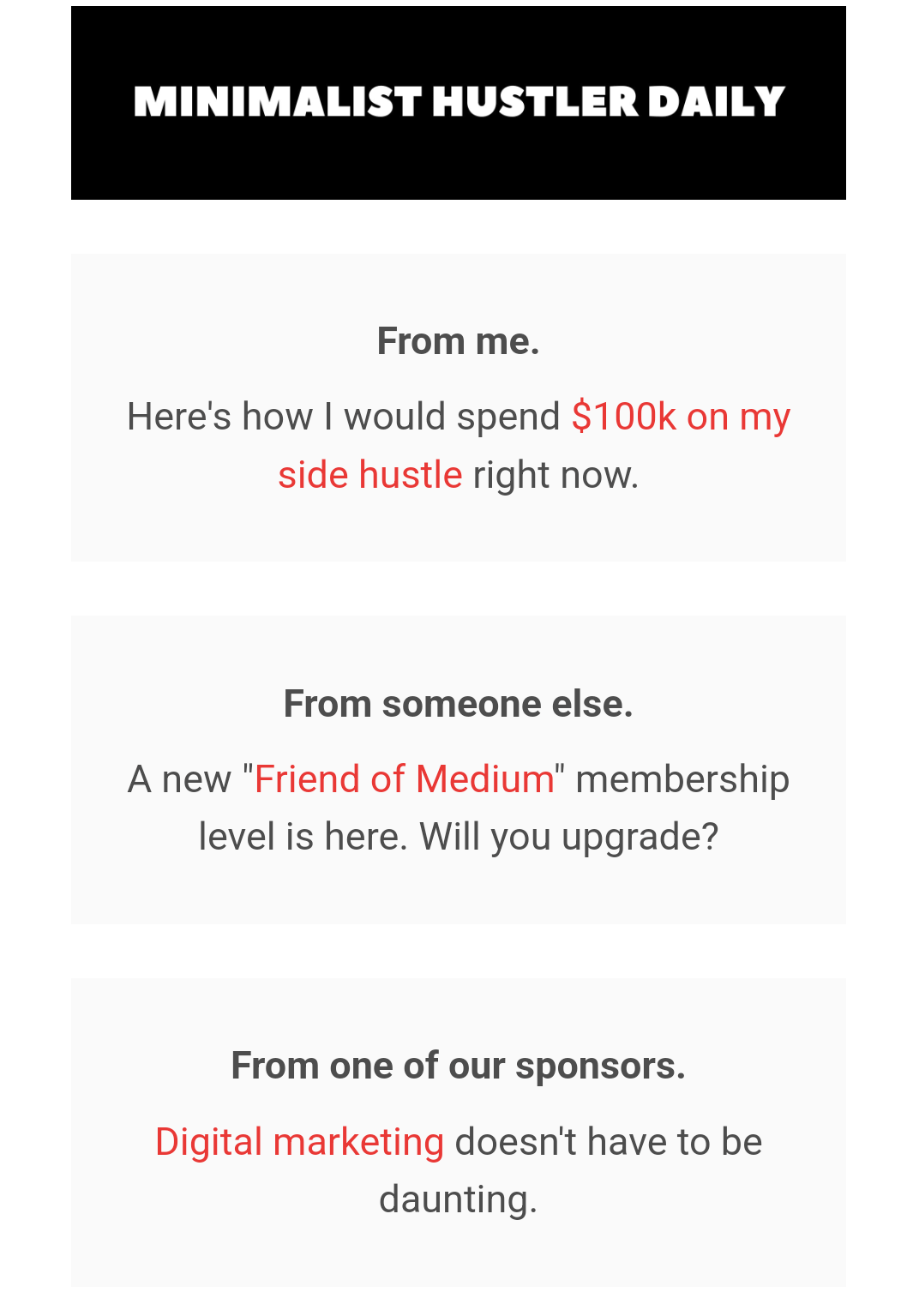
Task: Click the "A new" text before Friend of Medium
Action: [179, 779]
